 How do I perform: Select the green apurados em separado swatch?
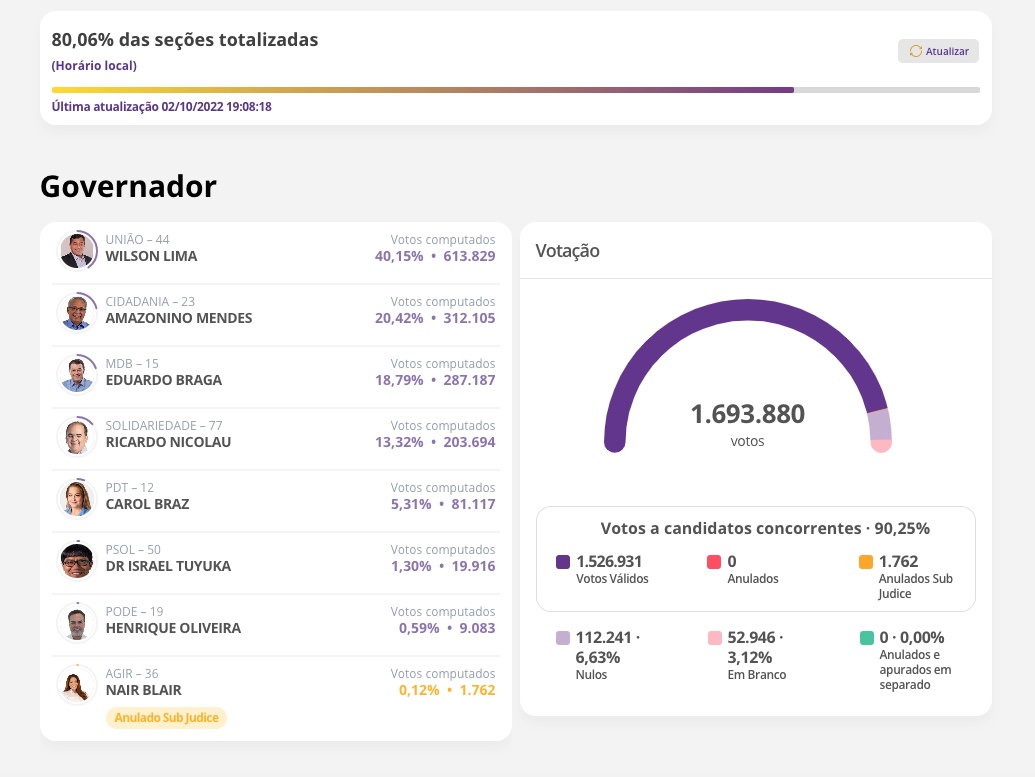pyautogui.click(x=867, y=638)
